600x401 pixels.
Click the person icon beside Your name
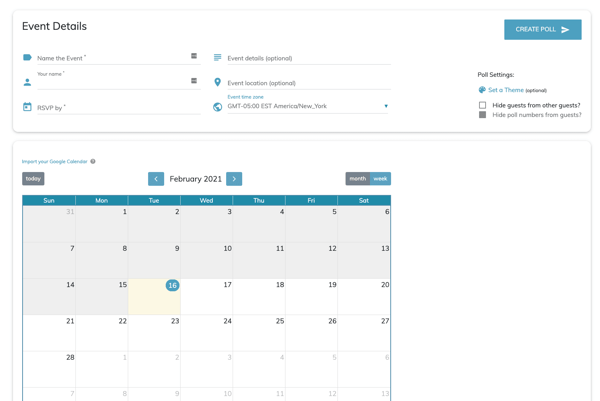tap(27, 82)
